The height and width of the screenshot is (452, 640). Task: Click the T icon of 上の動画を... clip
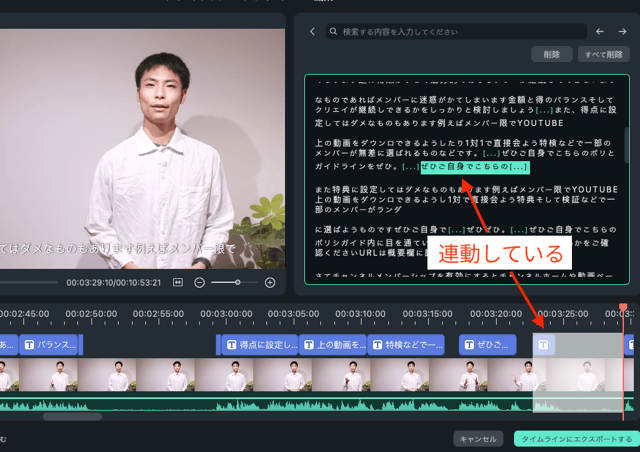click(x=309, y=345)
